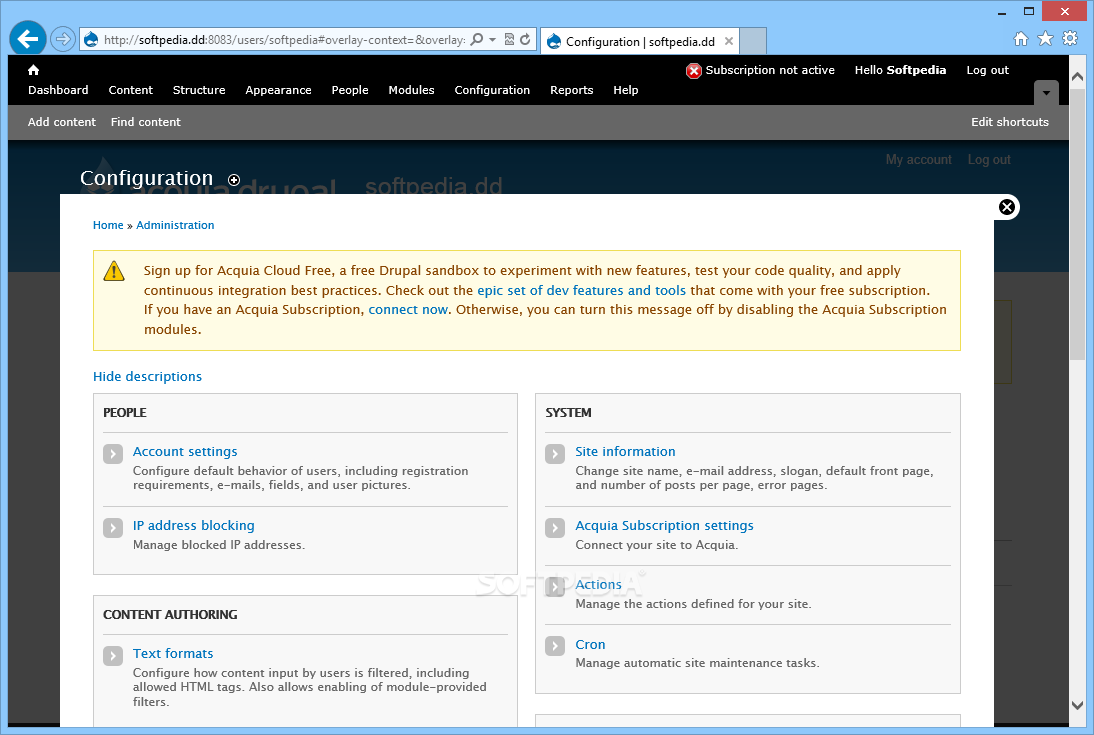Screen dimensions: 1094x735
Task: Click the Hello Softpedia user link
Action: [x=900, y=70]
